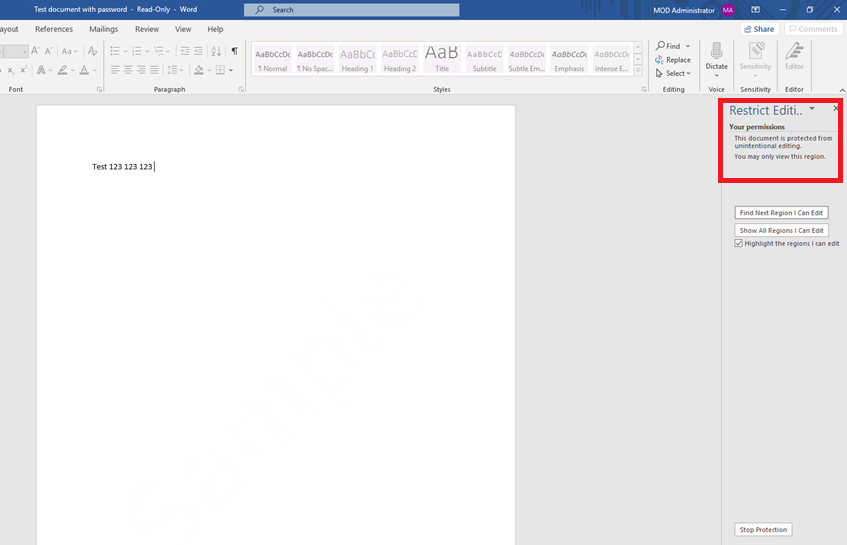This screenshot has width=847, height=545.
Task: Apply the No Spacing style
Action: click(x=315, y=59)
